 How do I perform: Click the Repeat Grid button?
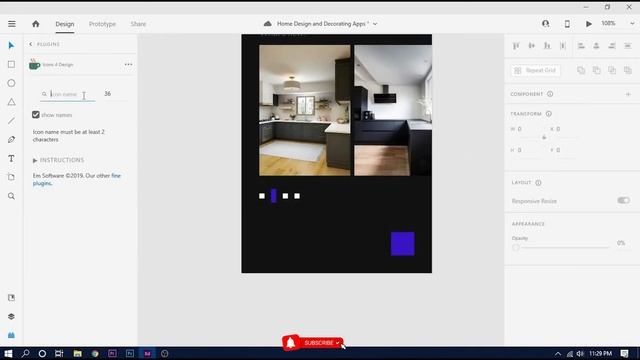tap(536, 71)
